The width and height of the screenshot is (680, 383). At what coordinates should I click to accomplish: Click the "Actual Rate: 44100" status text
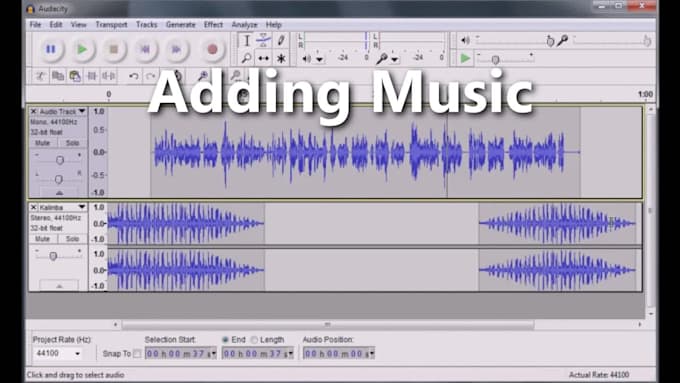[x=599, y=375]
